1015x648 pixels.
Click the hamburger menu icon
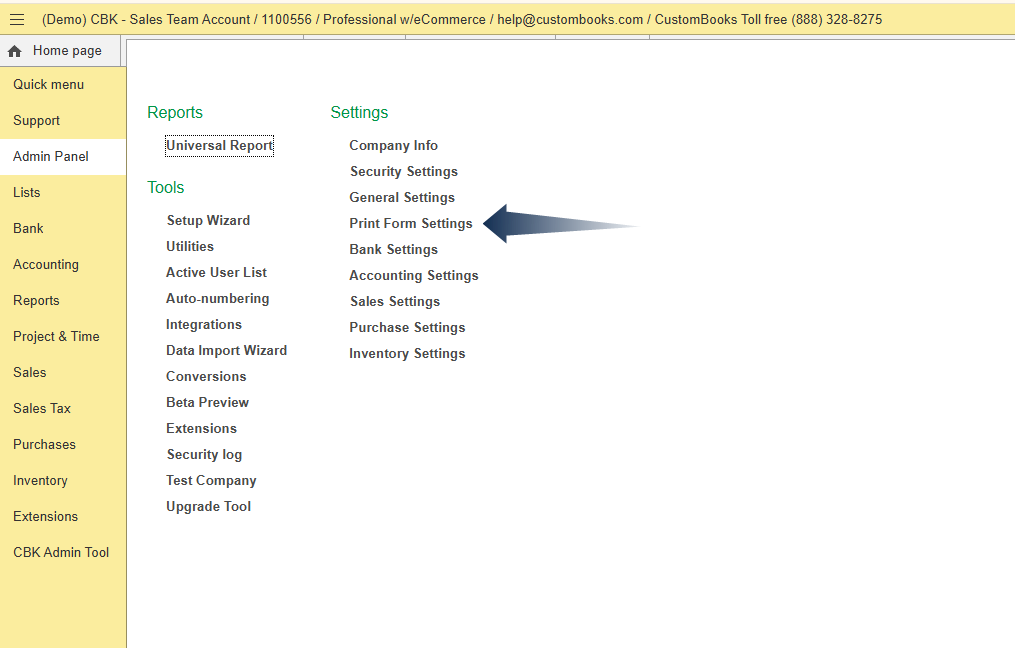pos(17,19)
